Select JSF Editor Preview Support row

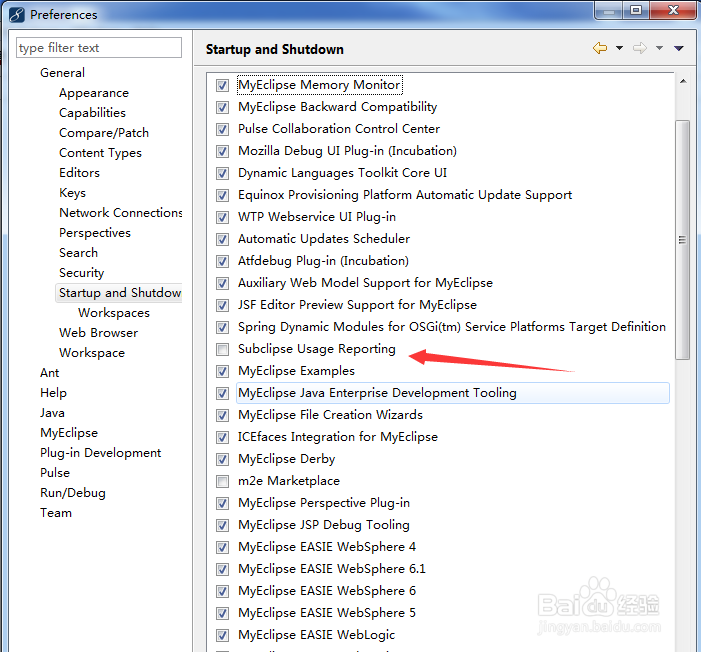click(x=357, y=305)
